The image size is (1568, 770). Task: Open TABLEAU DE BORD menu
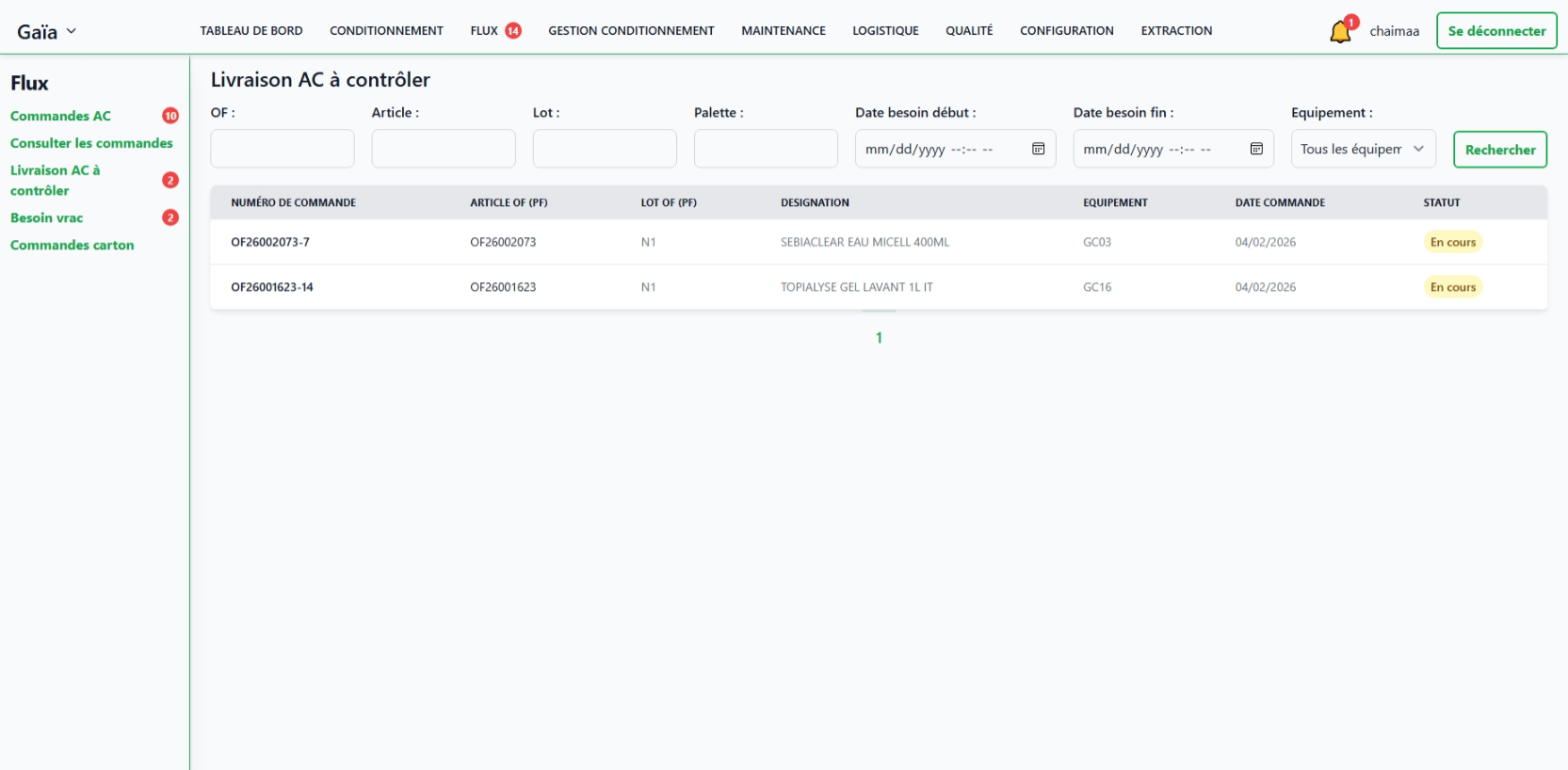(251, 31)
